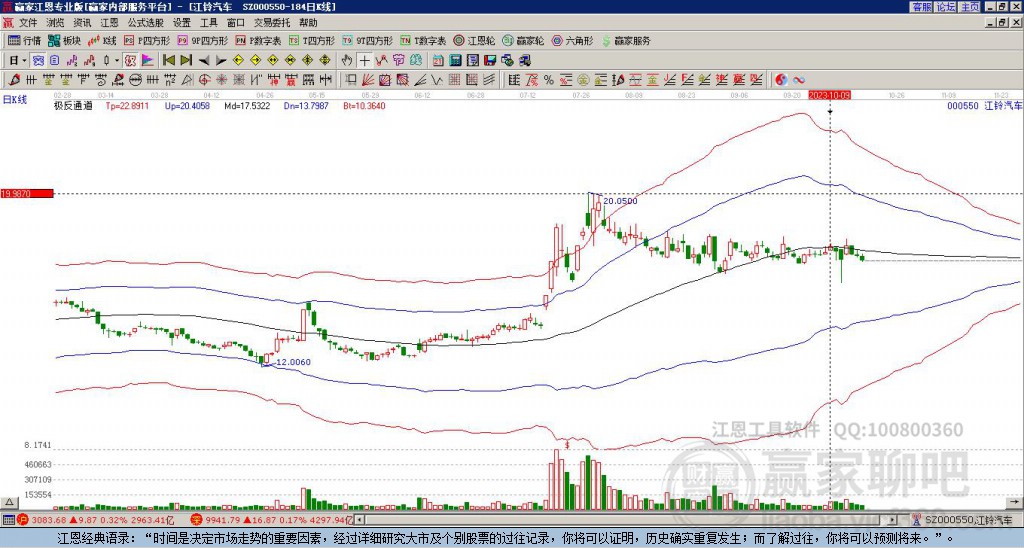Select the percent sign tool

click(x=549, y=80)
